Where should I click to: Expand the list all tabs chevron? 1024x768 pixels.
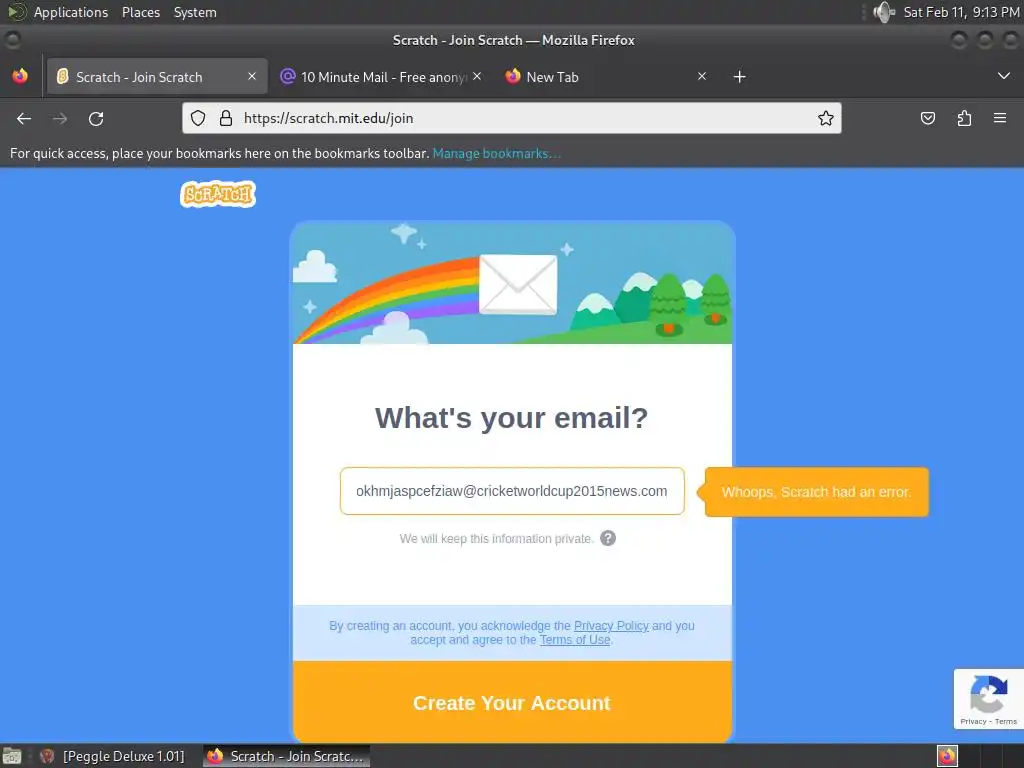click(x=1004, y=76)
